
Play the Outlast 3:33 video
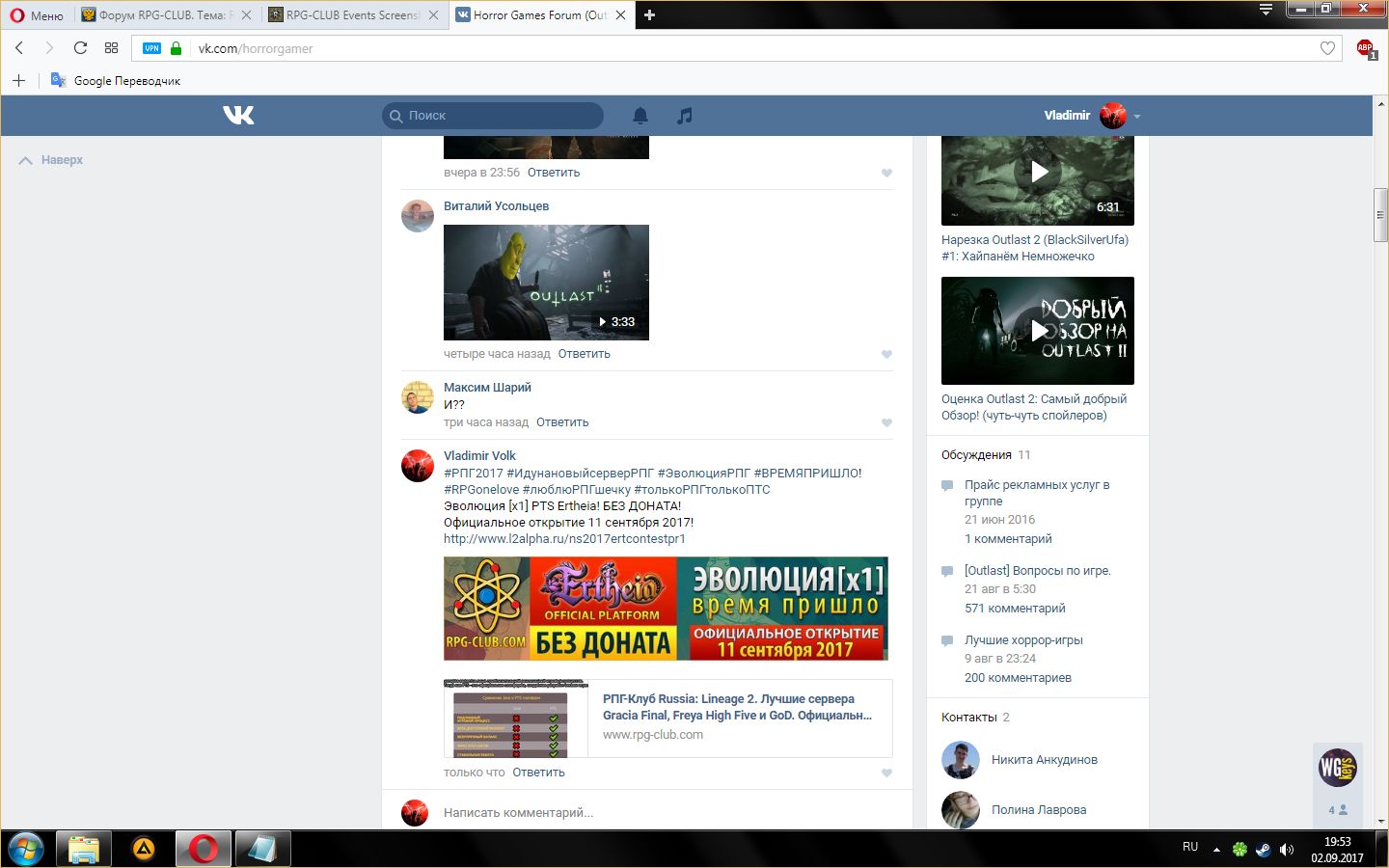tap(546, 283)
